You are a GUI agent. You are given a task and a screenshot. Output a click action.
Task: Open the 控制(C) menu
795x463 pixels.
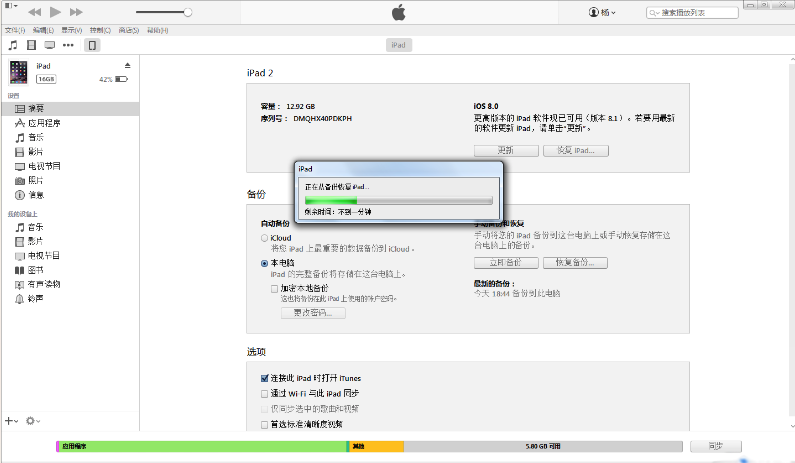tap(100, 30)
